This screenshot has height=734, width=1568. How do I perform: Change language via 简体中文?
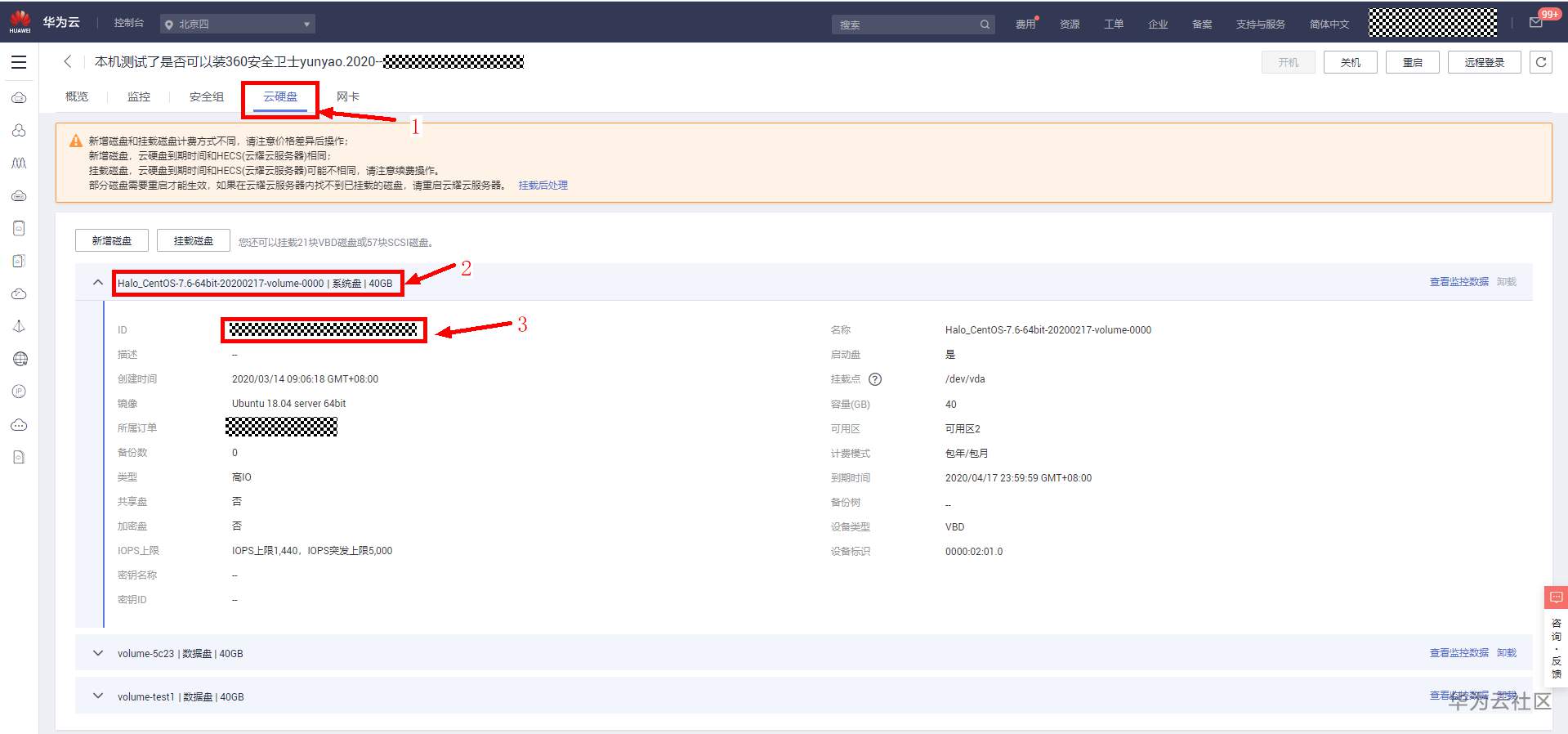(x=1329, y=25)
